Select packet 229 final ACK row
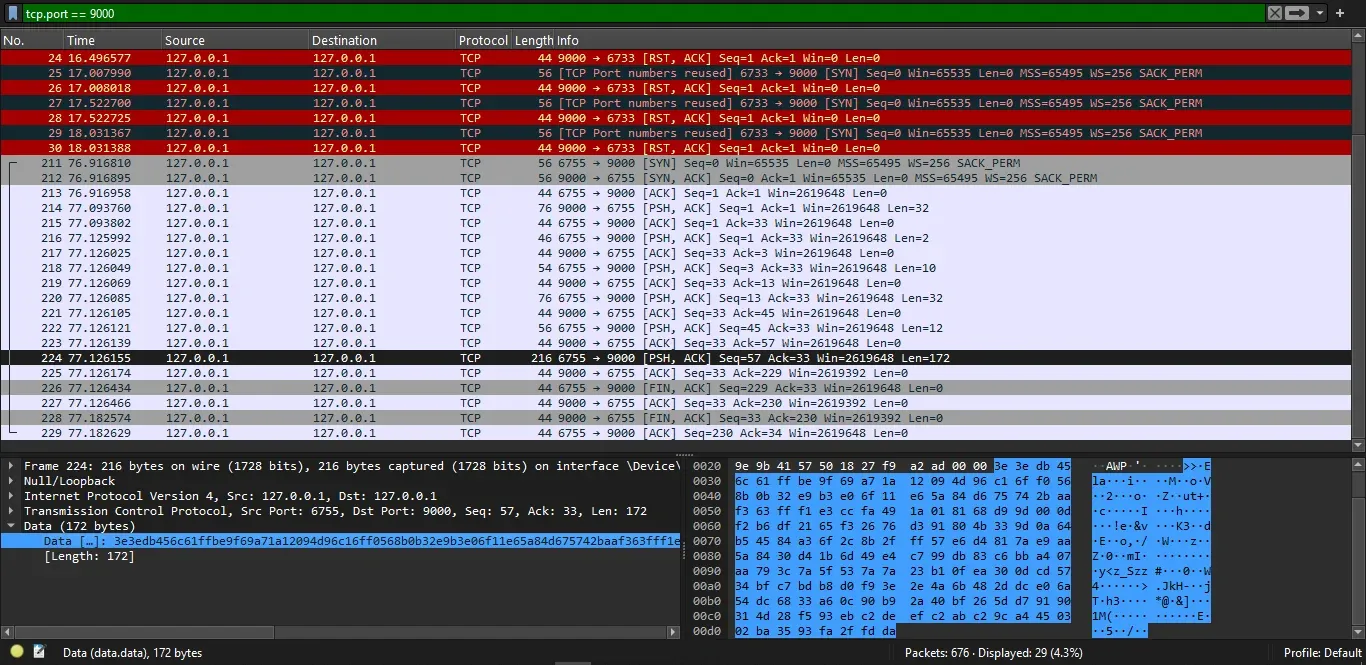Image resolution: width=1366 pixels, height=665 pixels. [x=675, y=433]
